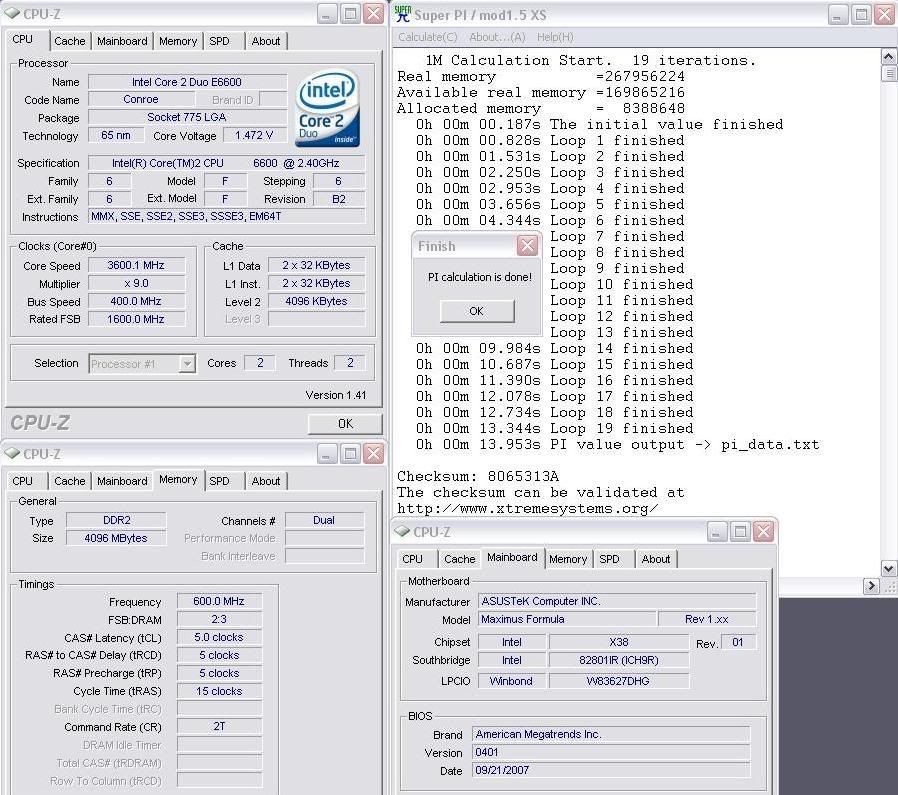Image resolution: width=898 pixels, height=795 pixels.
Task: Open the Mainboard tab in top CPU-Z window
Action: [122, 41]
